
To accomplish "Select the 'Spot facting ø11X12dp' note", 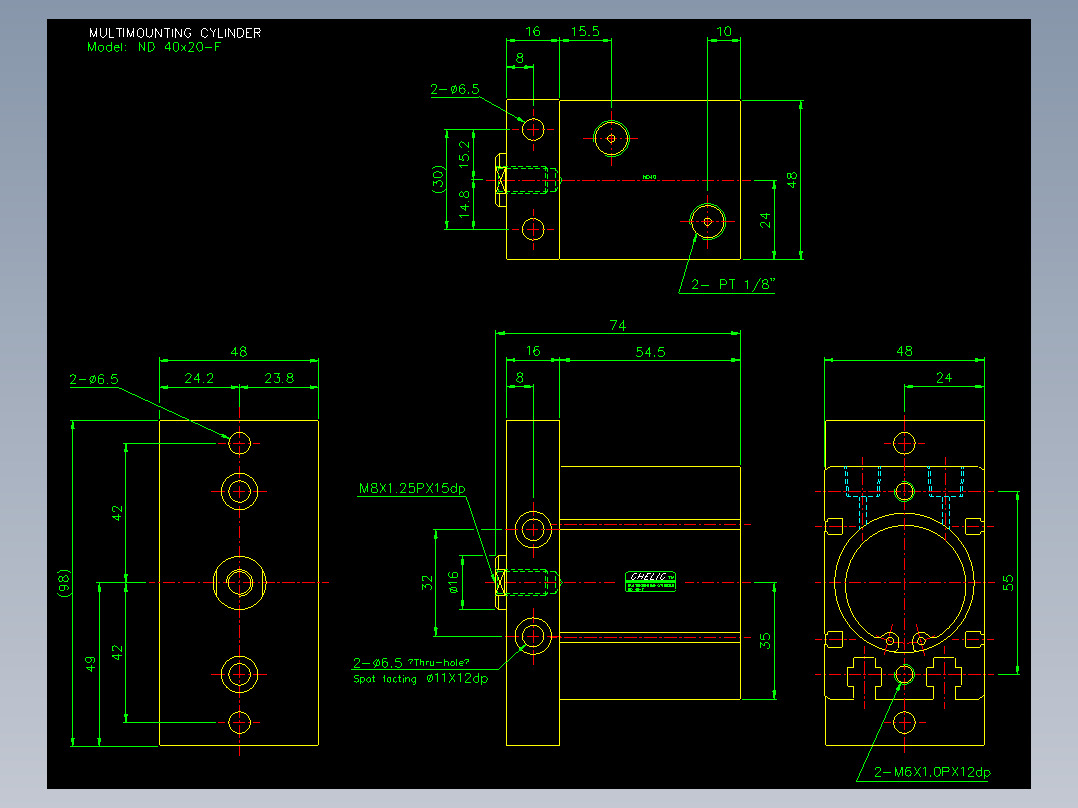I will click(x=421, y=679).
